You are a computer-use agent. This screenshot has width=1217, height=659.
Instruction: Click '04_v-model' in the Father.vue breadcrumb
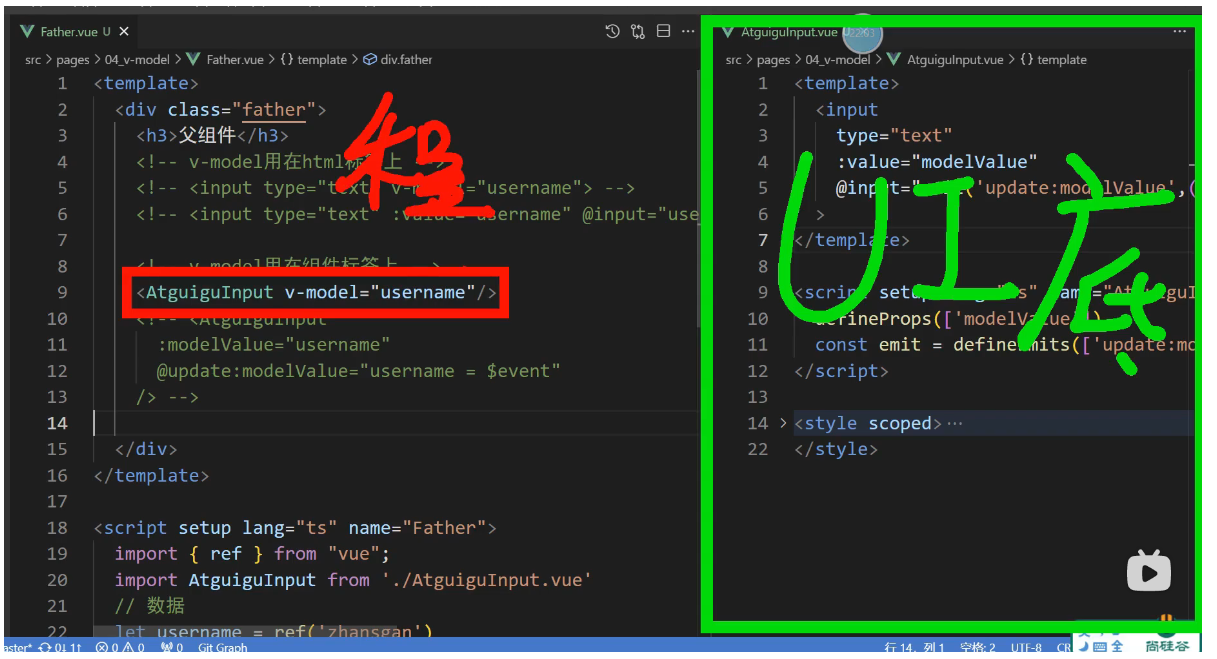pos(137,60)
